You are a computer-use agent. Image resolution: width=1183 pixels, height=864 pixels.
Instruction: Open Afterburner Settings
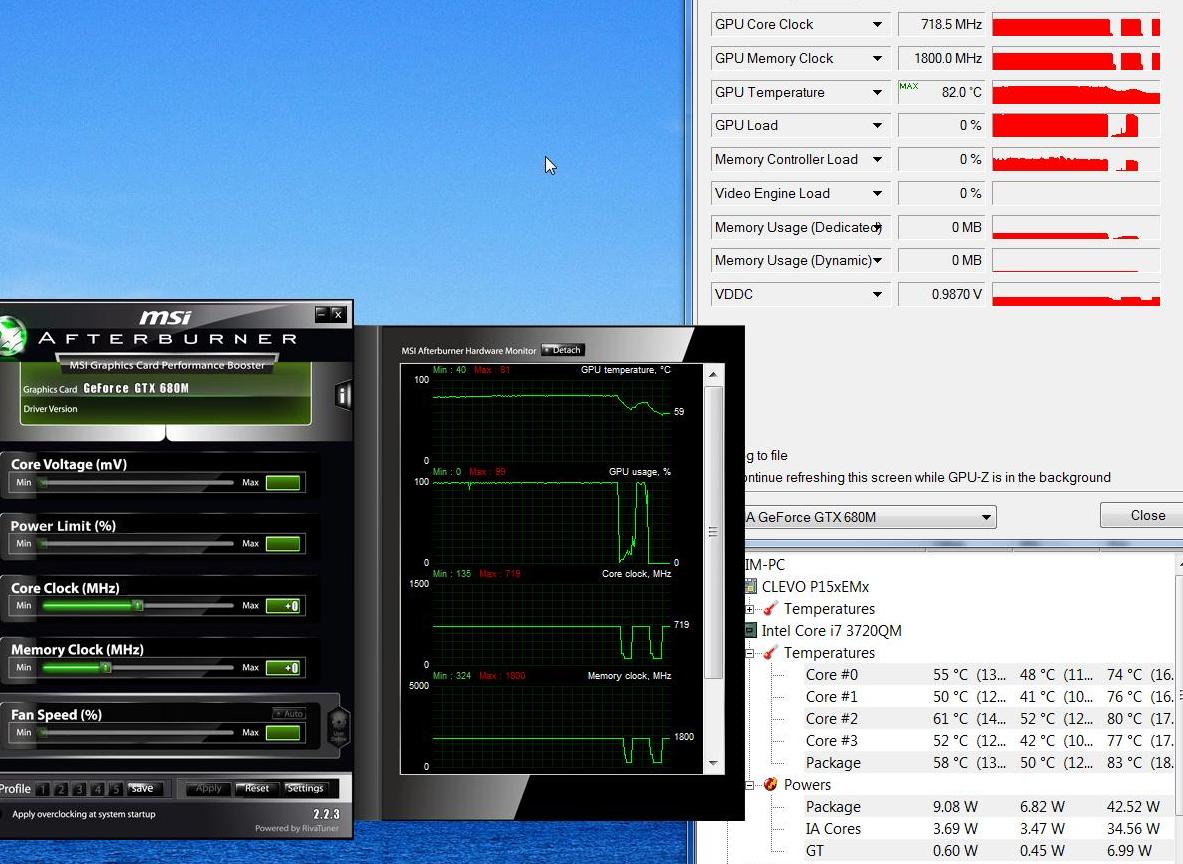point(305,789)
